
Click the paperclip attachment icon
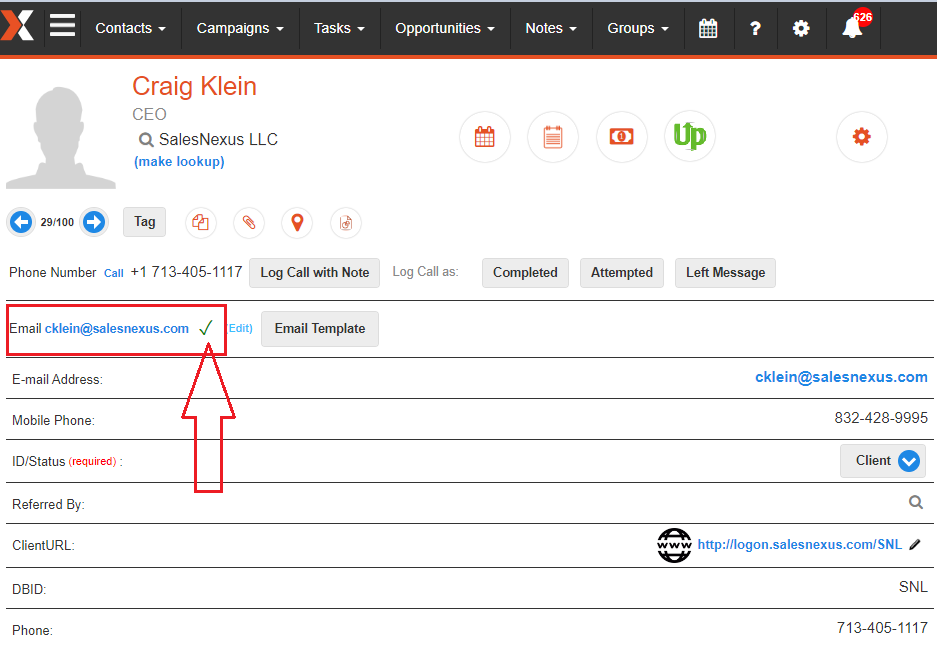click(249, 223)
